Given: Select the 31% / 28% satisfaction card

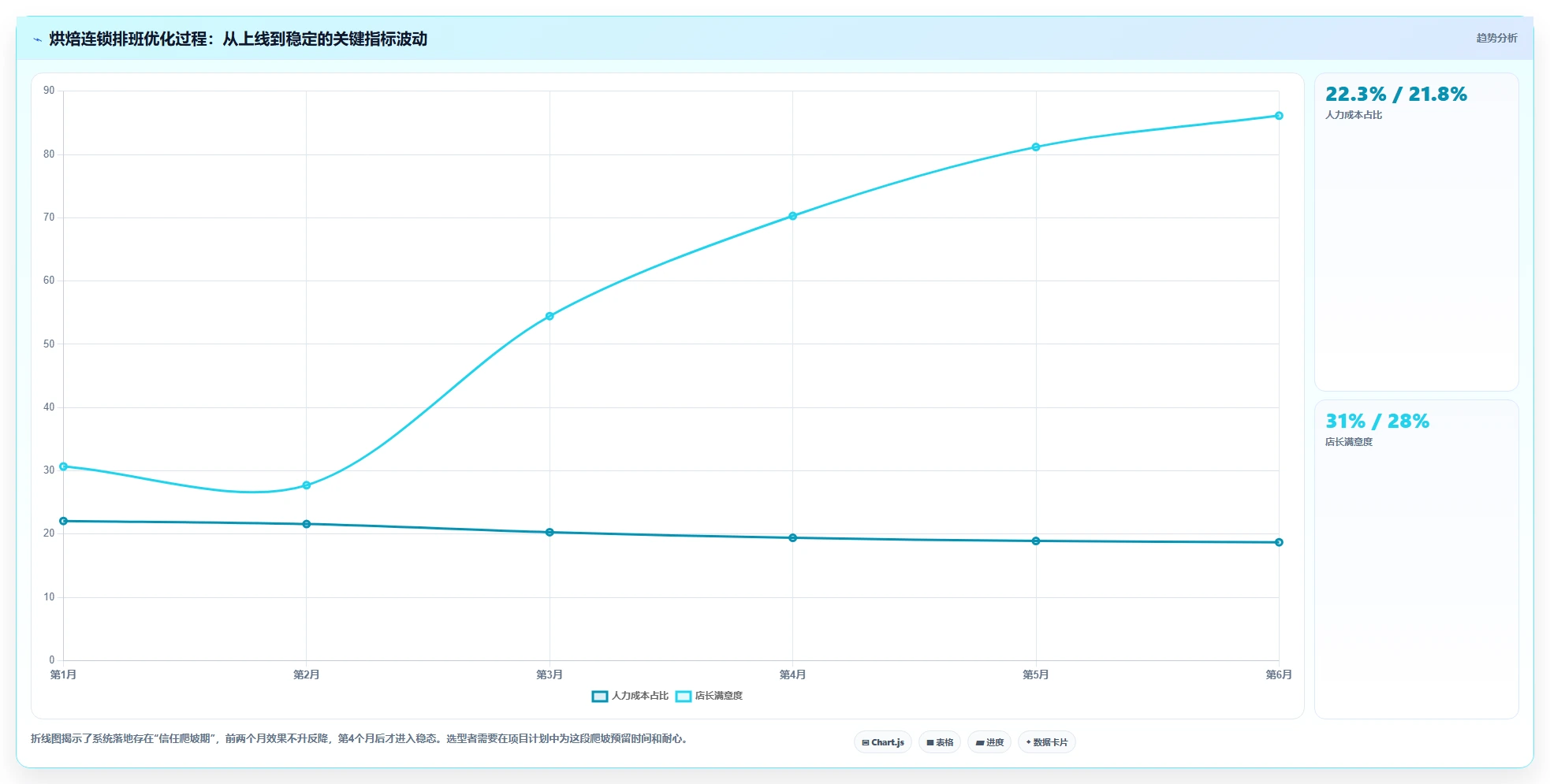Looking at the screenshot, I should pos(1416,559).
